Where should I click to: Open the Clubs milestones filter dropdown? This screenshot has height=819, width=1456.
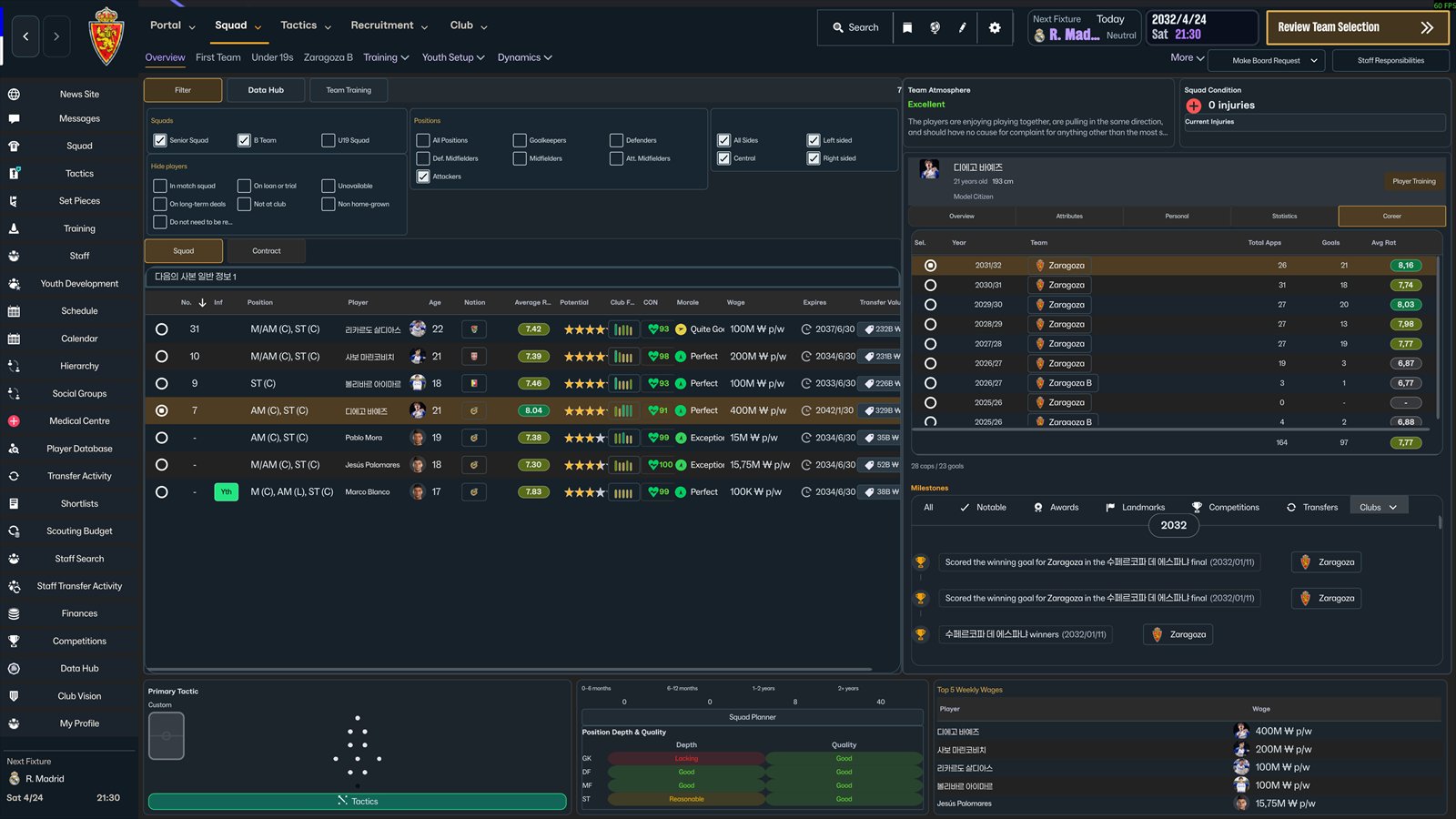[1378, 507]
